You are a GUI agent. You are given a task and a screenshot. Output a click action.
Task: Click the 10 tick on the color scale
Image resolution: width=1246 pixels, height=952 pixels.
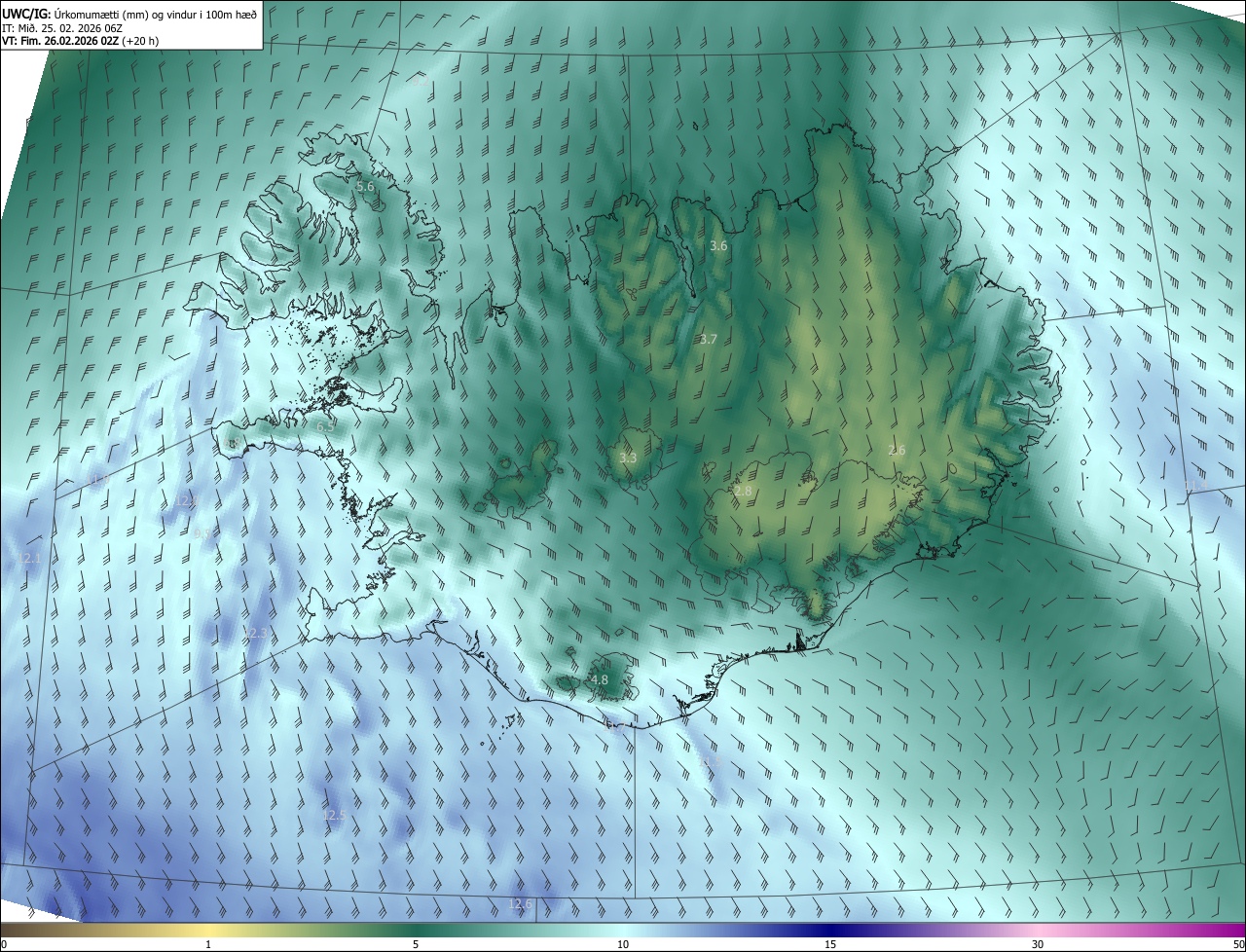point(623,944)
